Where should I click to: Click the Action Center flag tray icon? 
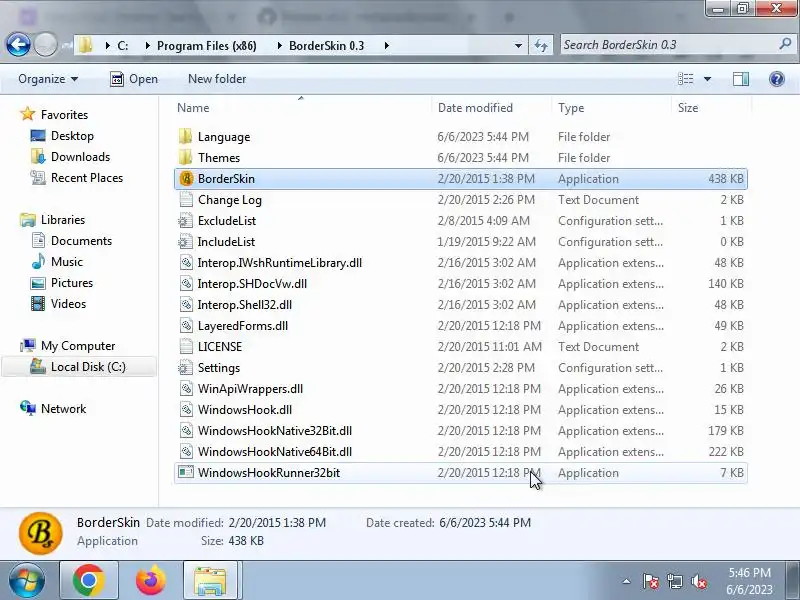[650, 581]
